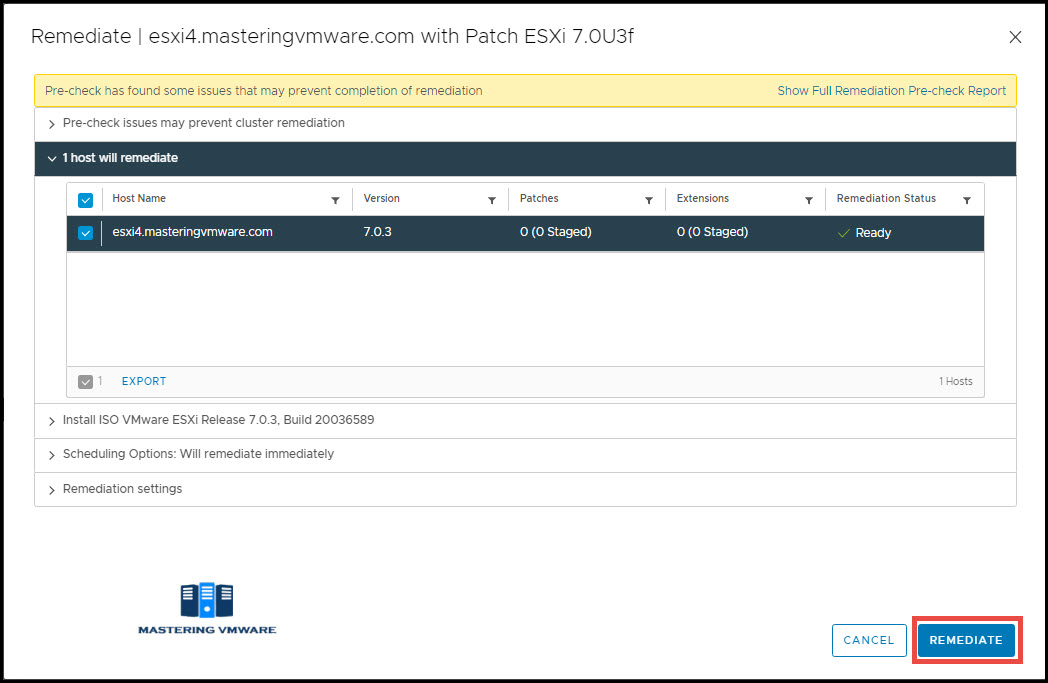This screenshot has height=683, width=1048.
Task: Click the selected count checkbox in table footer
Action: coord(86,382)
